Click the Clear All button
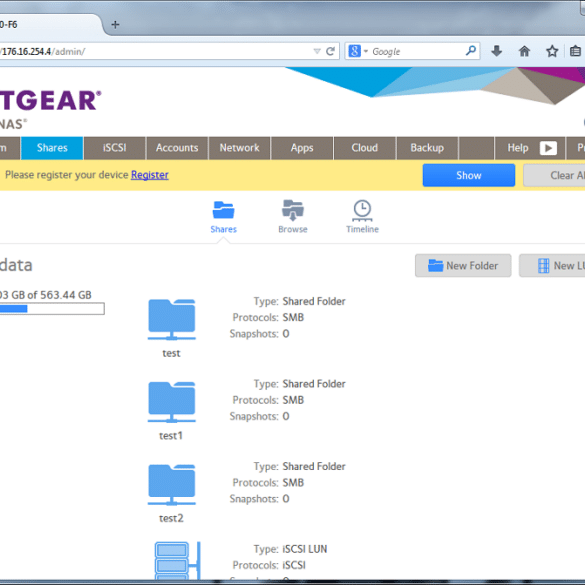The height and width of the screenshot is (585, 585). click(x=554, y=175)
